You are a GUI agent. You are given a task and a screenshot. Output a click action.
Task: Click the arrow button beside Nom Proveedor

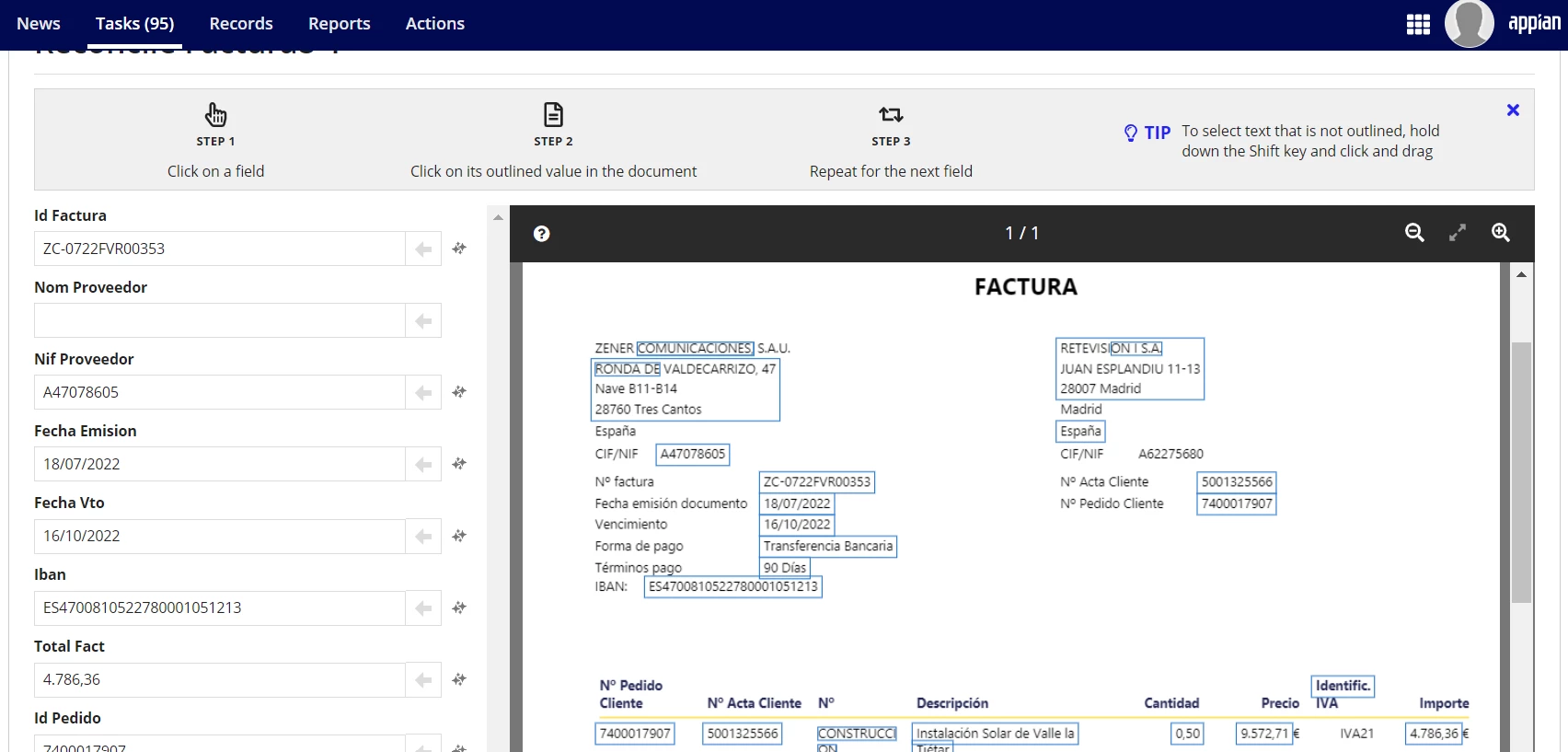click(423, 320)
